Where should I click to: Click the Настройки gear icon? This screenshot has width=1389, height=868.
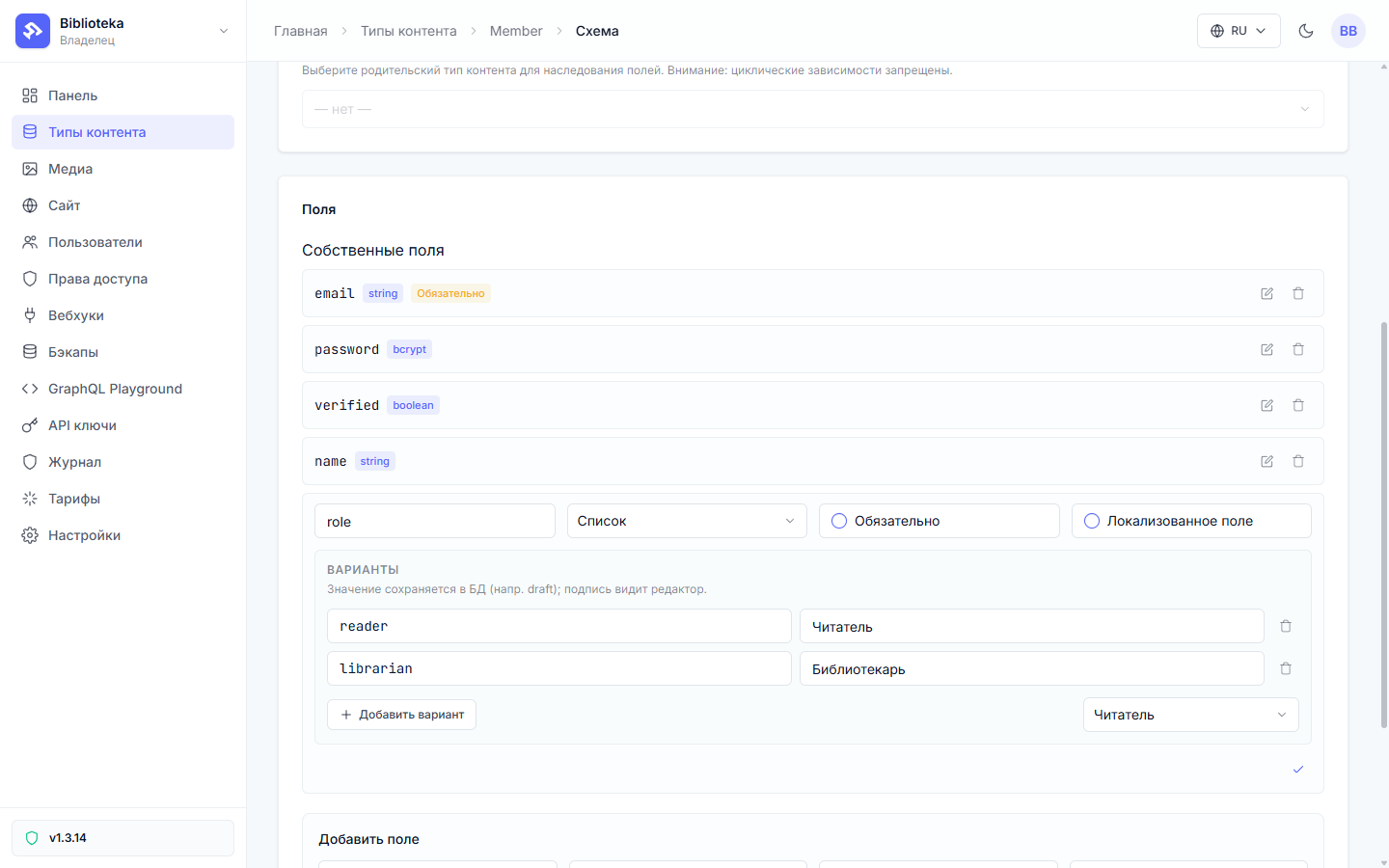click(30, 535)
